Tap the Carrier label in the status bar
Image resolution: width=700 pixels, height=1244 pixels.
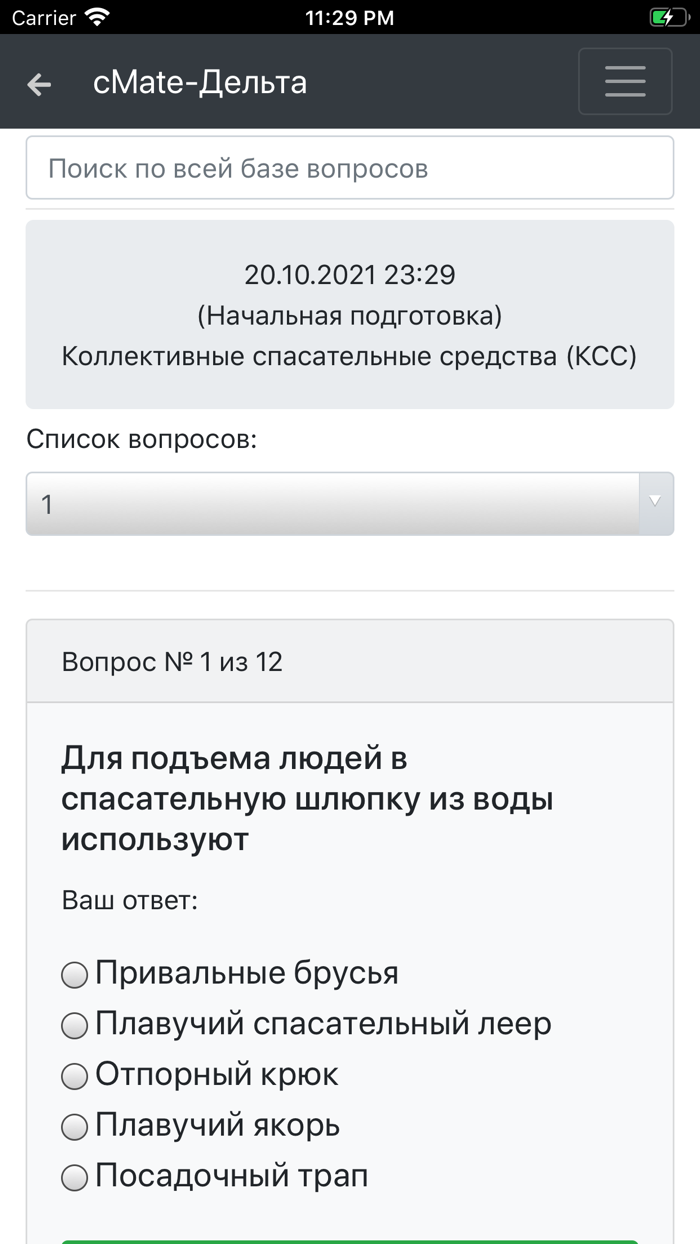[36, 17]
